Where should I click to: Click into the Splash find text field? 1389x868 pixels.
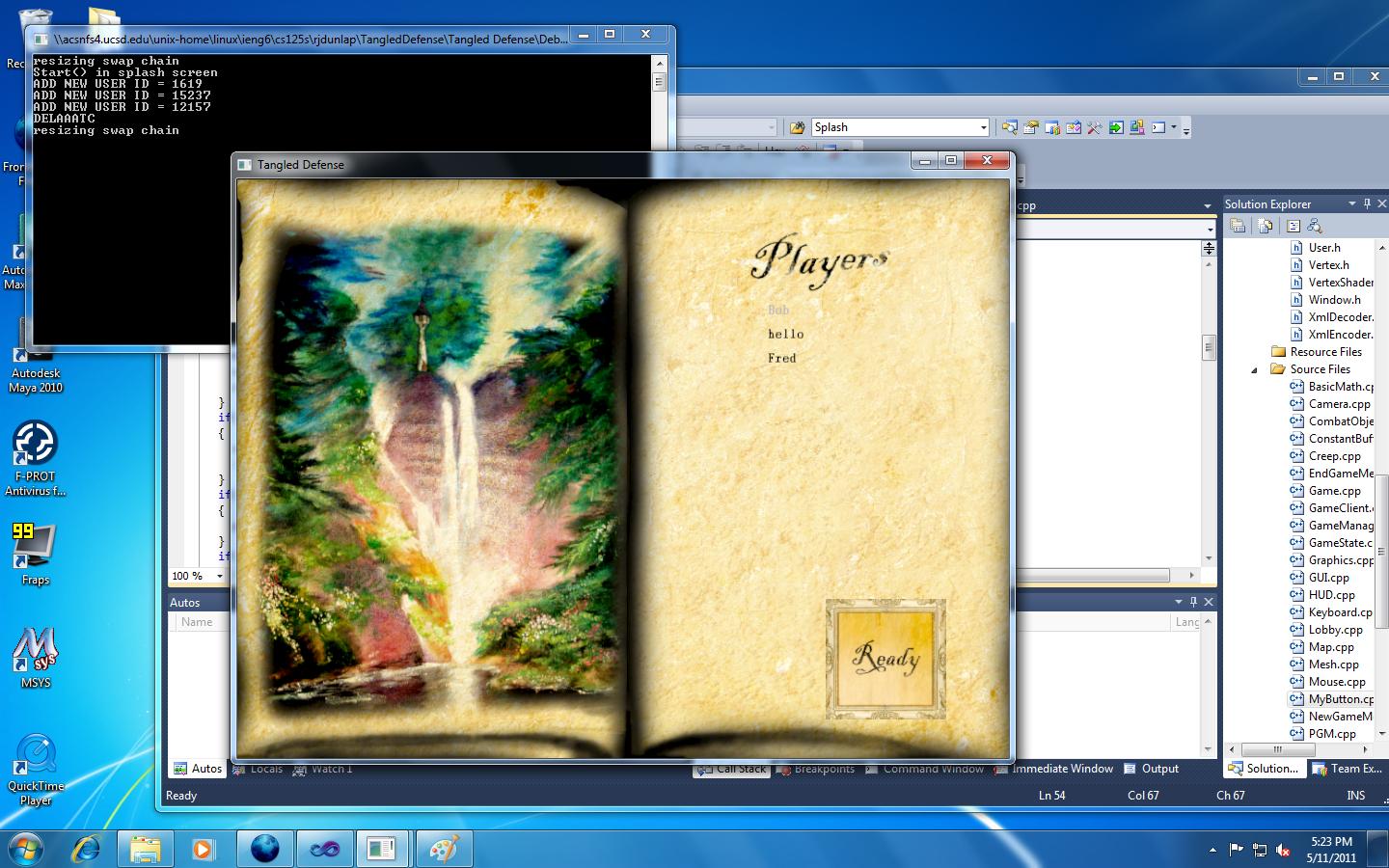893,127
